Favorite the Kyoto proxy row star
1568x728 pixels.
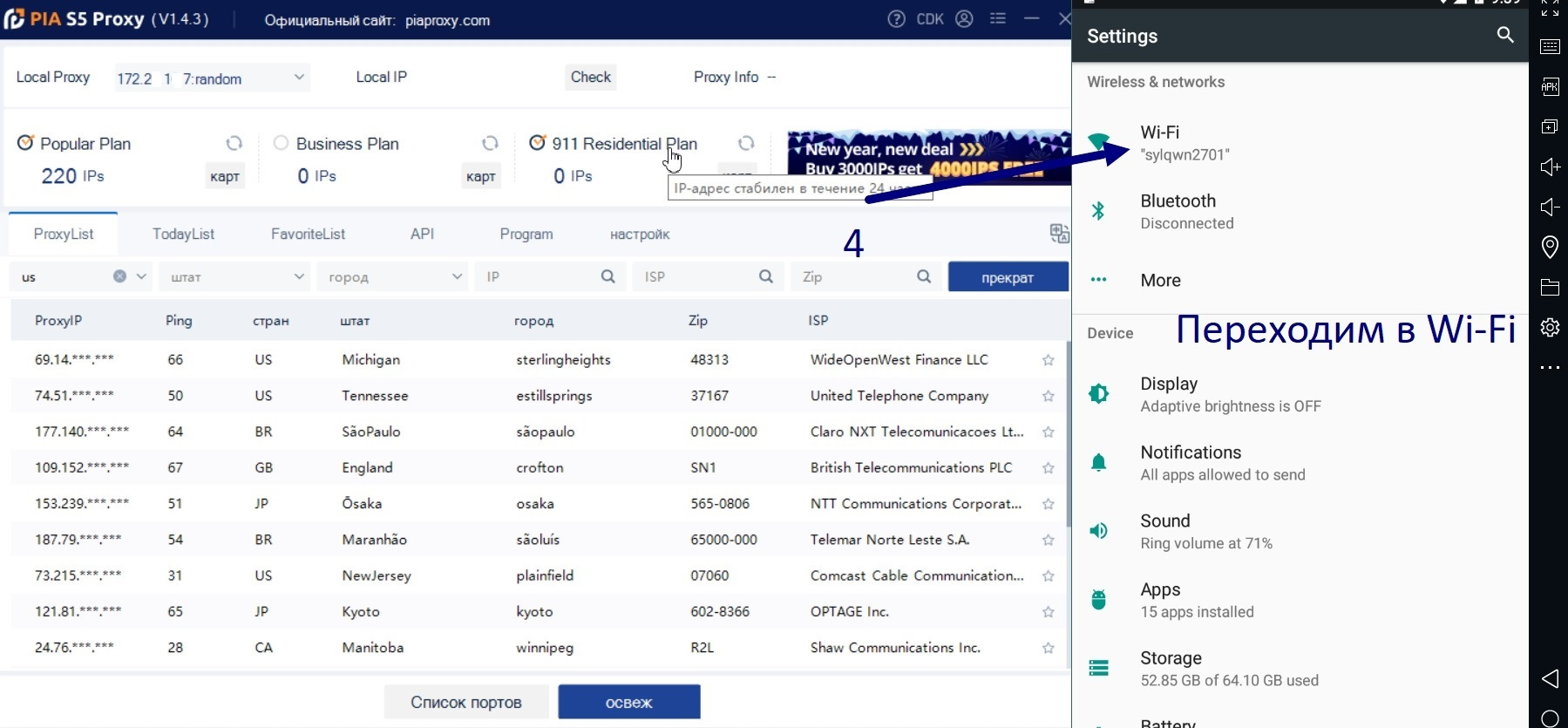pos(1048,612)
